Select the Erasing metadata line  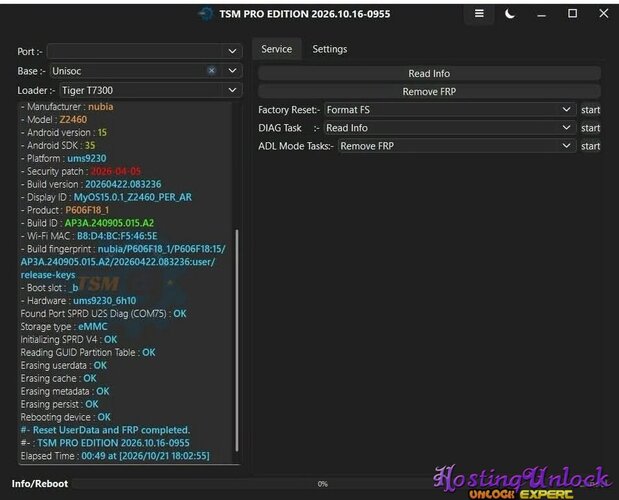65,391
